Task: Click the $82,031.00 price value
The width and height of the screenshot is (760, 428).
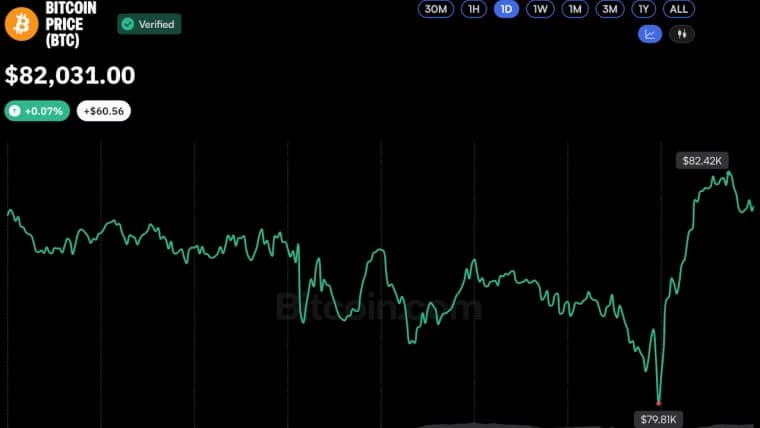Action: (70, 76)
